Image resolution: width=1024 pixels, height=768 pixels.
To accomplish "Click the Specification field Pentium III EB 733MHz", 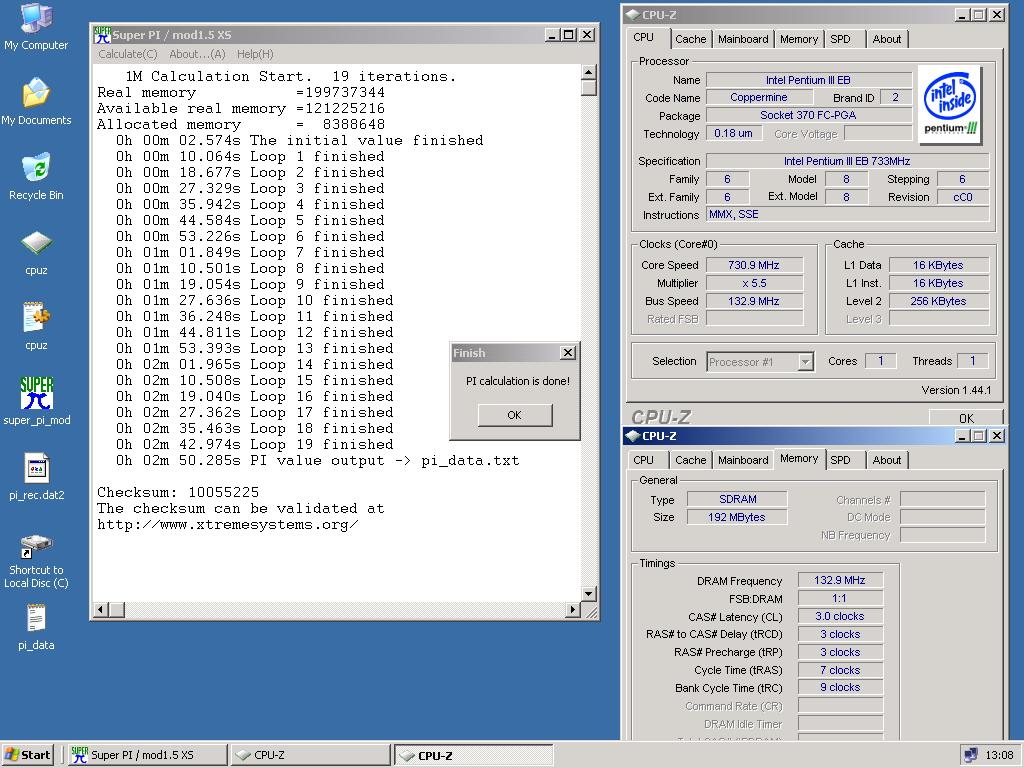I will 847,161.
